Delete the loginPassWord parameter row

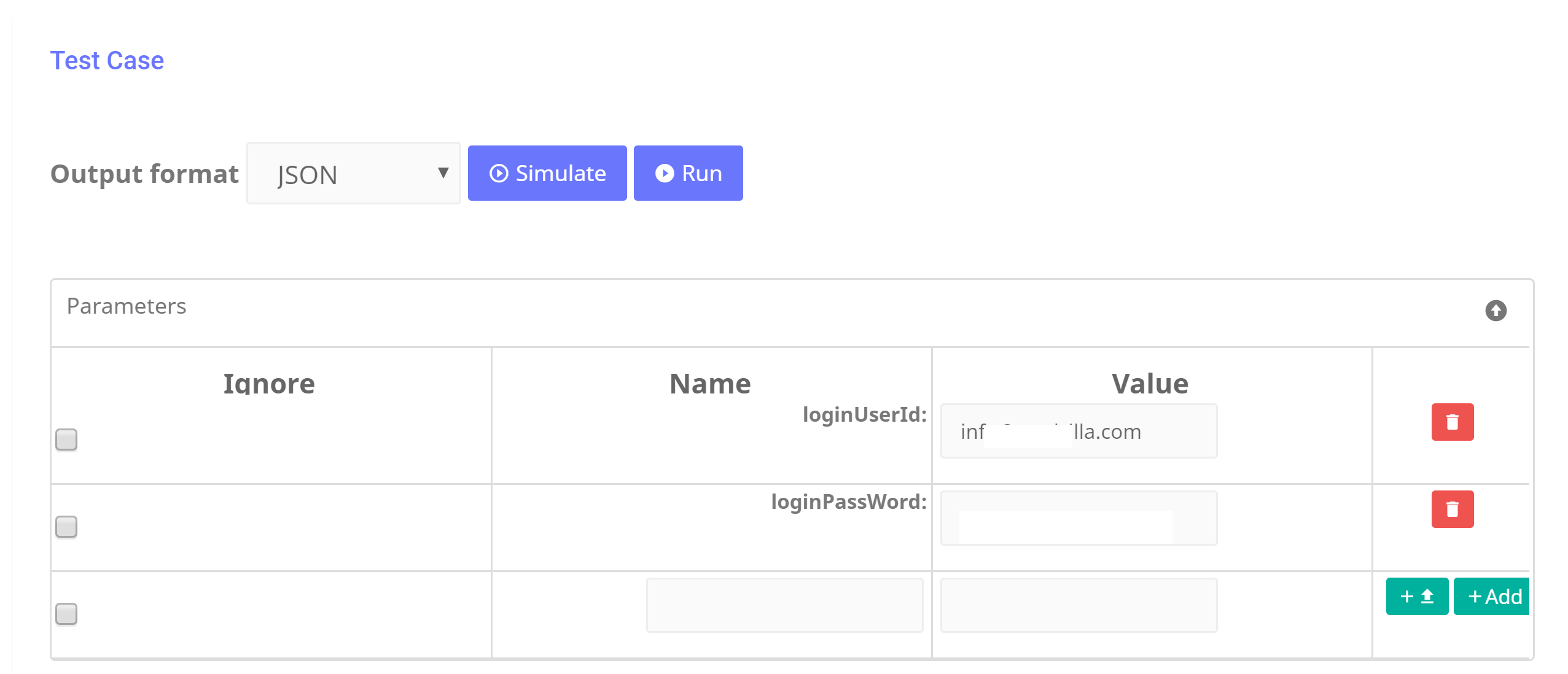pyautogui.click(x=1451, y=509)
